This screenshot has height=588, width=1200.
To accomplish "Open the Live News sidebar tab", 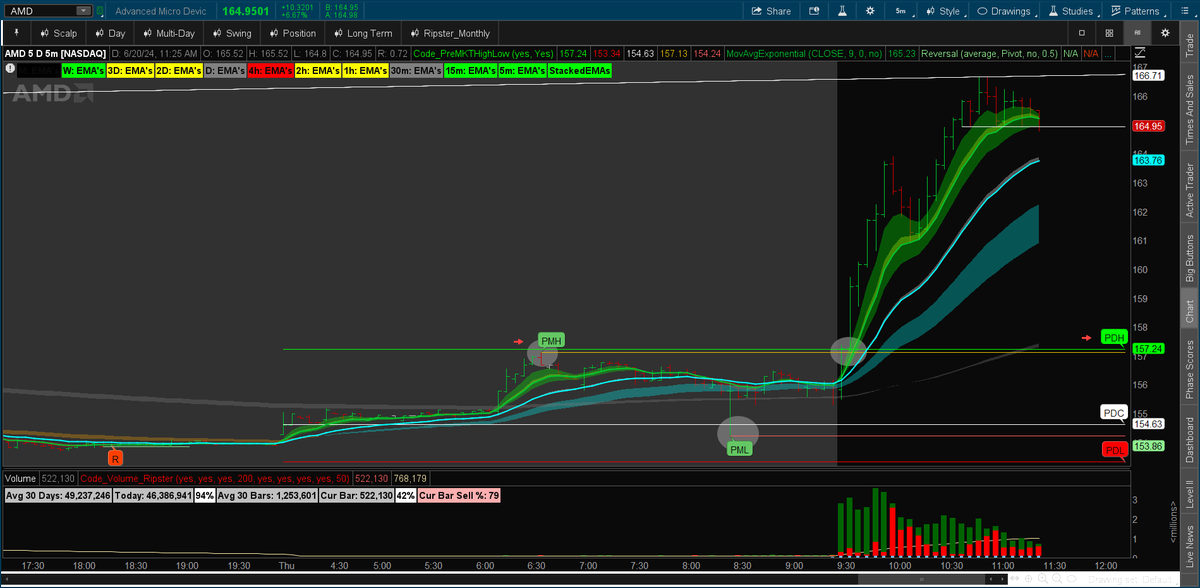I will (x=1189, y=544).
